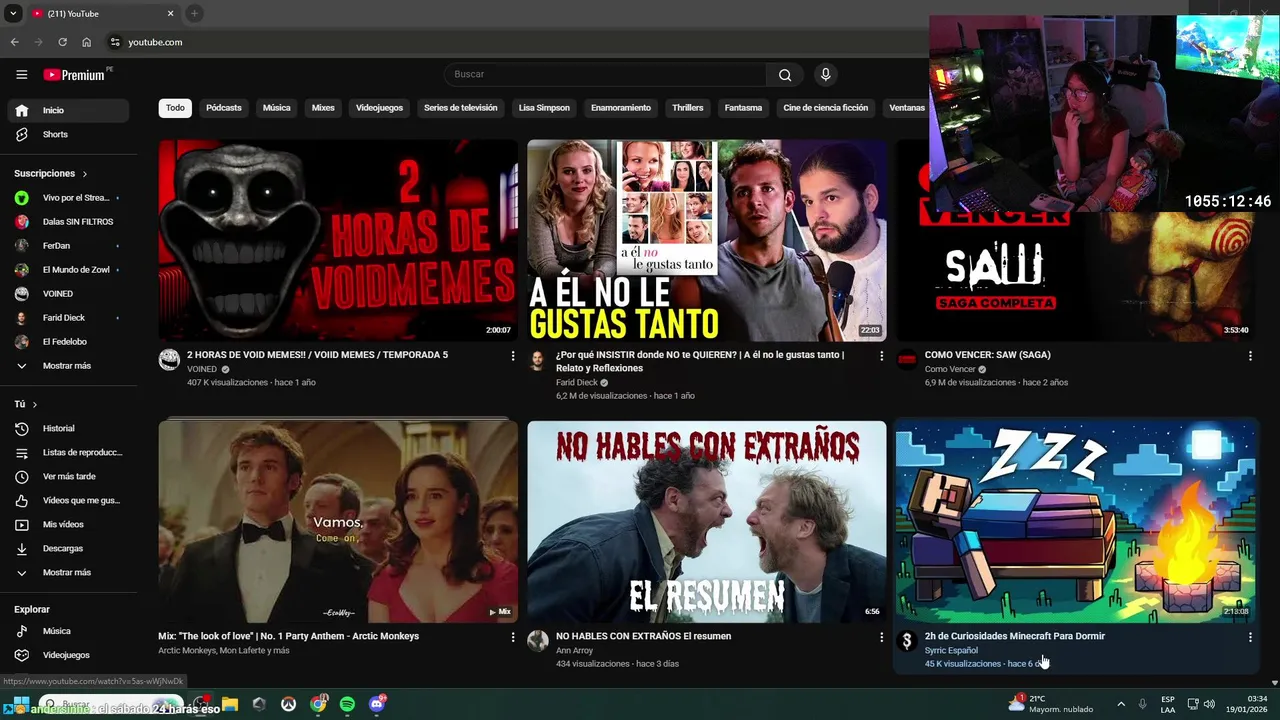Open Farid Dieck channel in sidebar
The image size is (1280, 720).
68,318
